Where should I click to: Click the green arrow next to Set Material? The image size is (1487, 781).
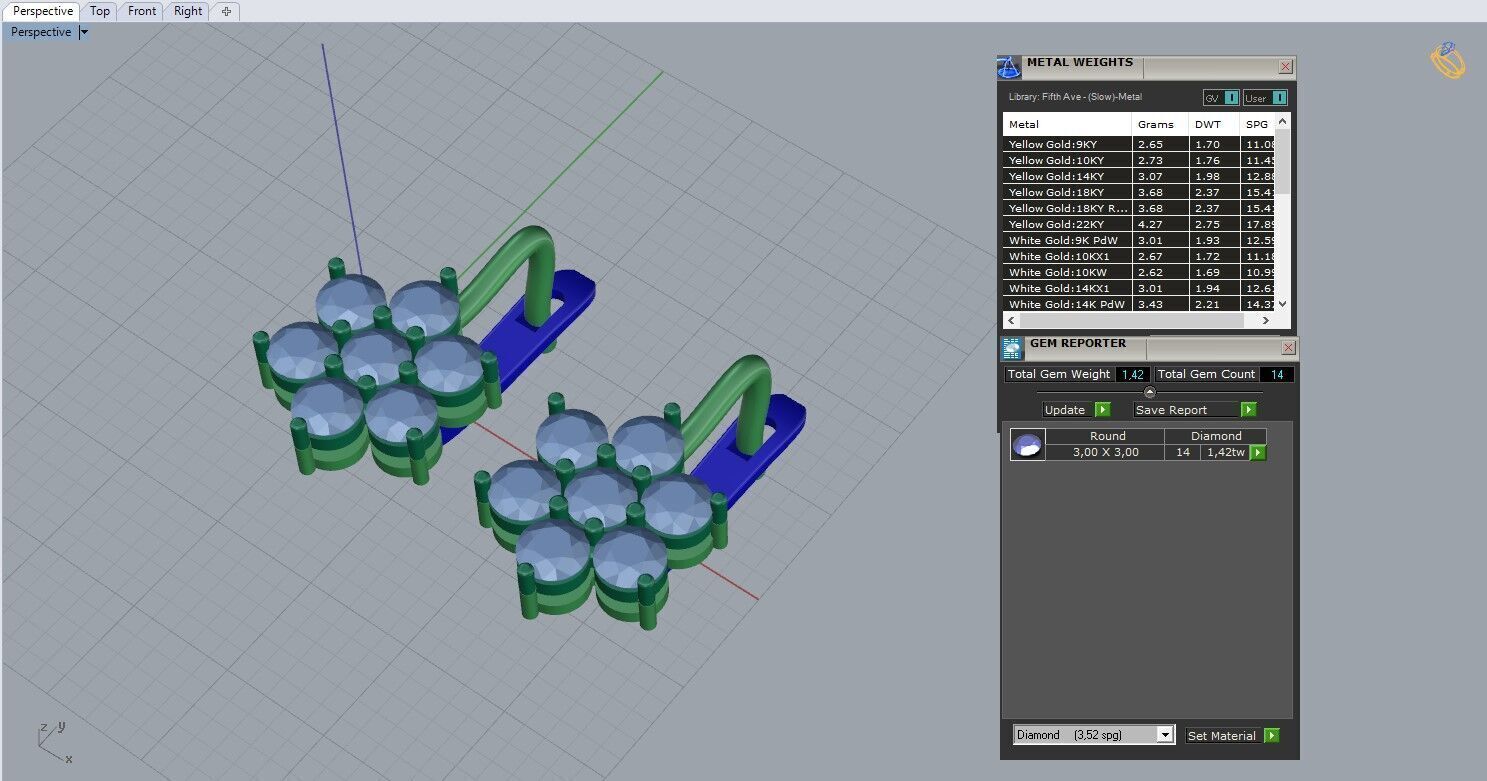coord(1271,736)
